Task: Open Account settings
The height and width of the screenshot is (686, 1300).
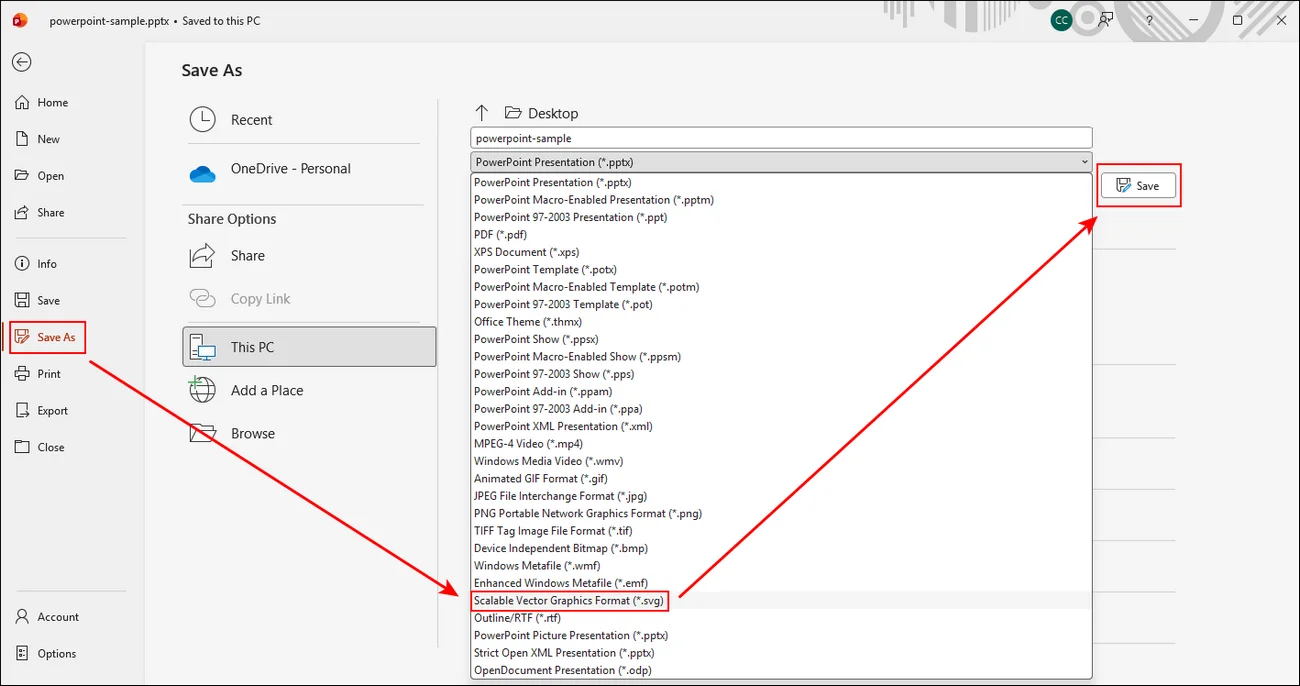Action: pyautogui.click(x=47, y=617)
